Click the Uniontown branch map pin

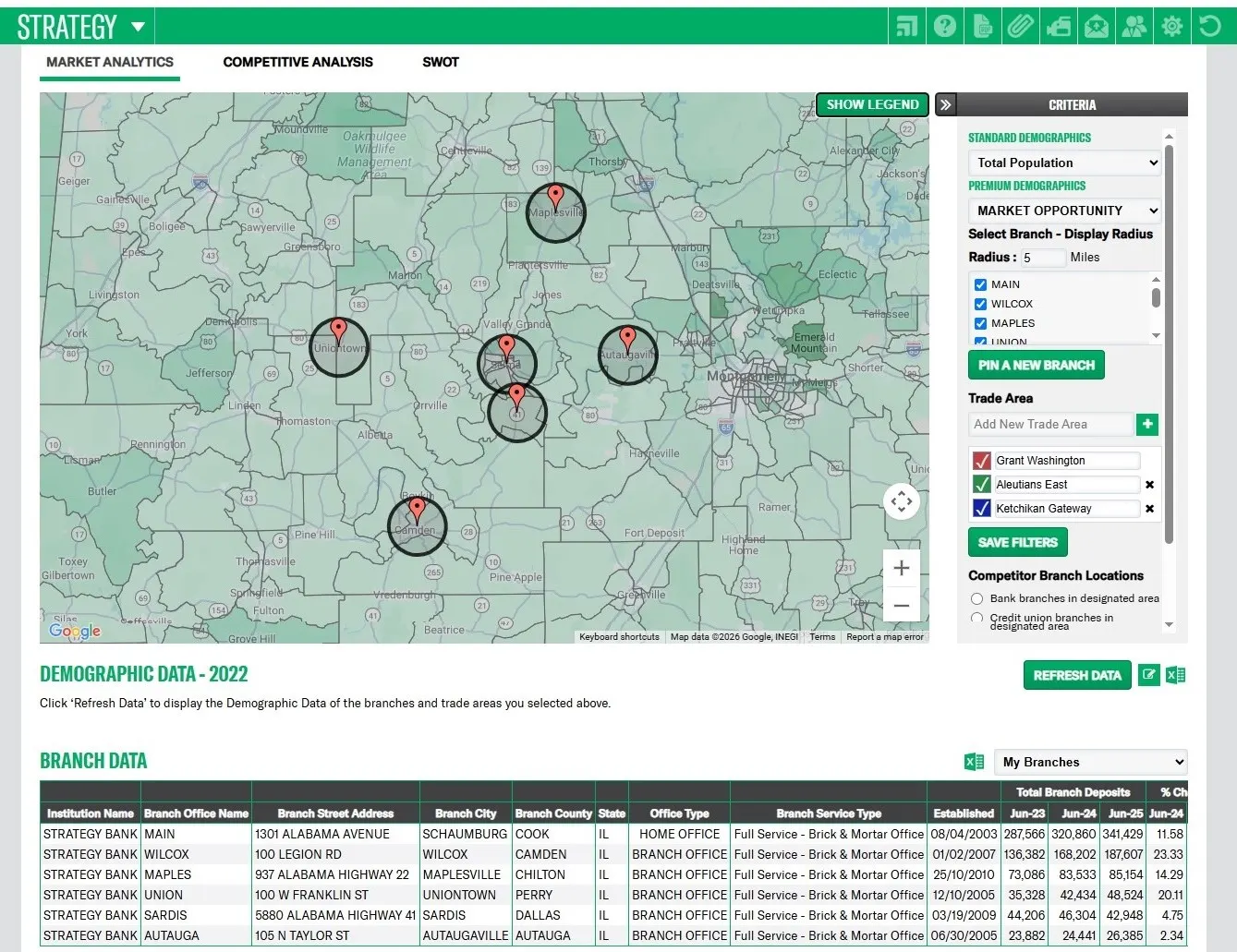point(339,330)
